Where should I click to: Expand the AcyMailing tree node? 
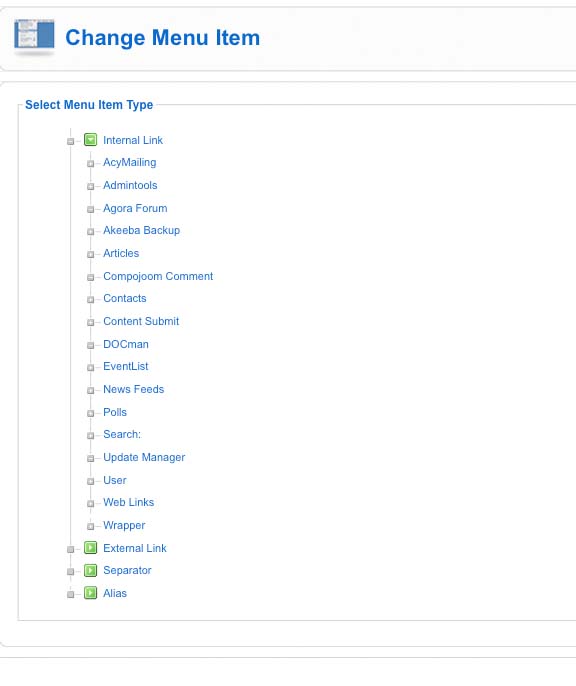click(91, 164)
